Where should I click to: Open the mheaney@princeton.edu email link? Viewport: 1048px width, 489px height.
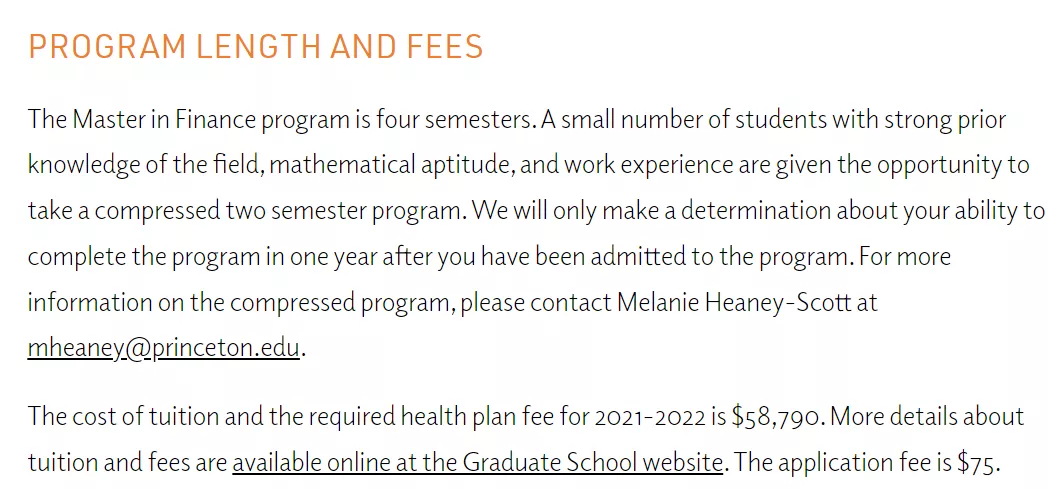(163, 348)
